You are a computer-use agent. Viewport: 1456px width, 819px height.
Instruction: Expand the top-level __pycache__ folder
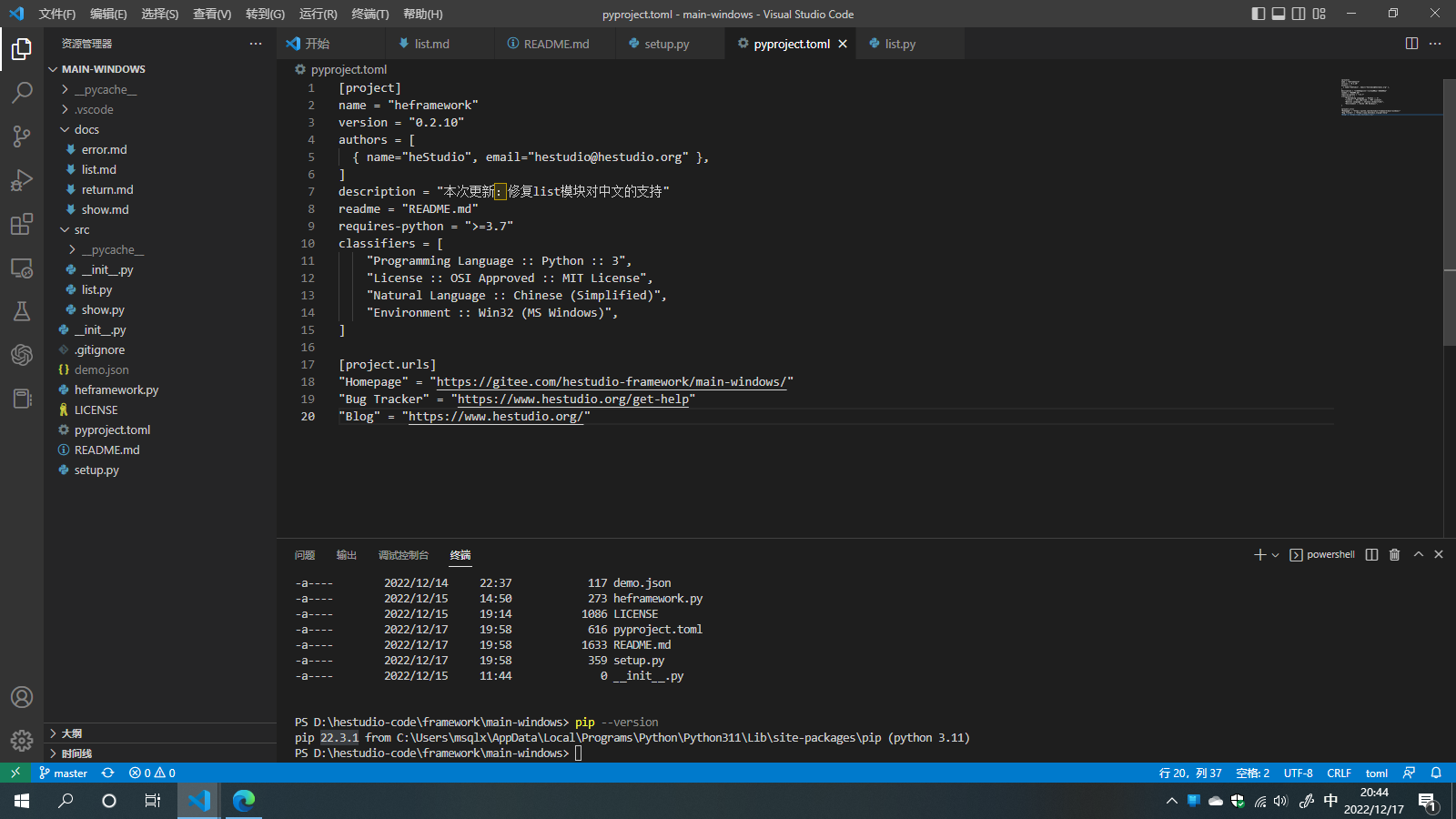tap(160, 89)
